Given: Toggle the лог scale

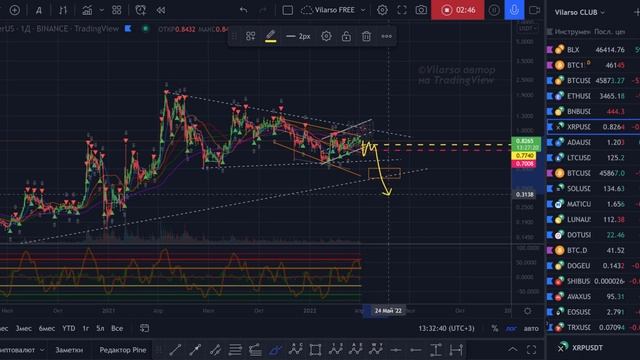Looking at the screenshot, I should click(511, 328).
